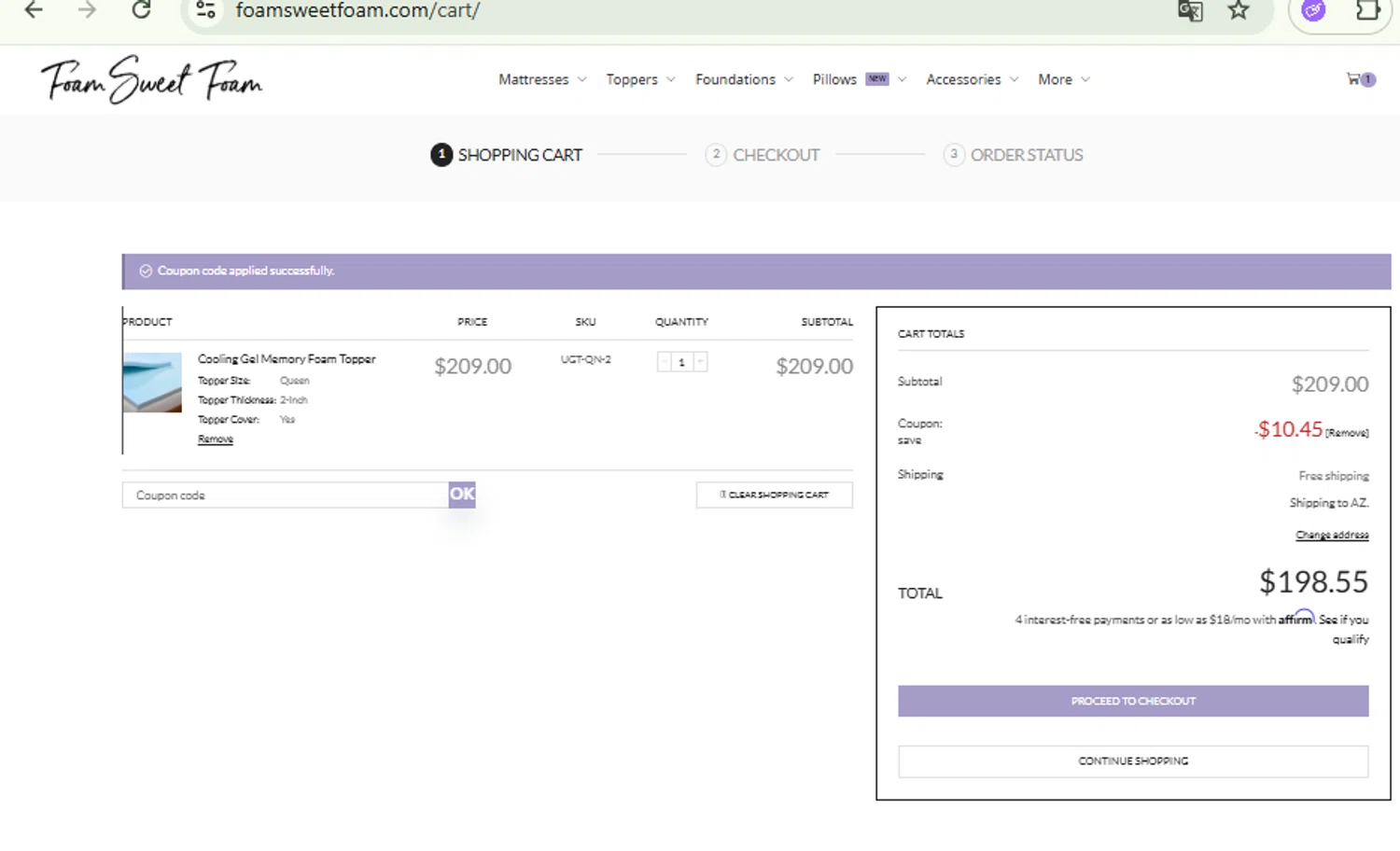
Task: Click the Coupon code input field
Action: tap(285, 495)
